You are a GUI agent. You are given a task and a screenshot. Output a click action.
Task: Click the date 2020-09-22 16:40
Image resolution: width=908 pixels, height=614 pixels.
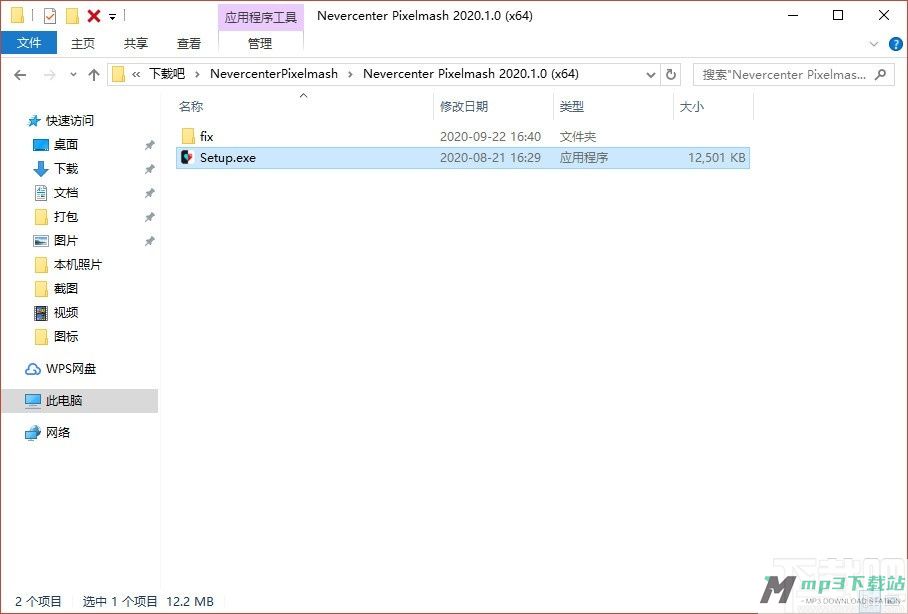point(490,137)
